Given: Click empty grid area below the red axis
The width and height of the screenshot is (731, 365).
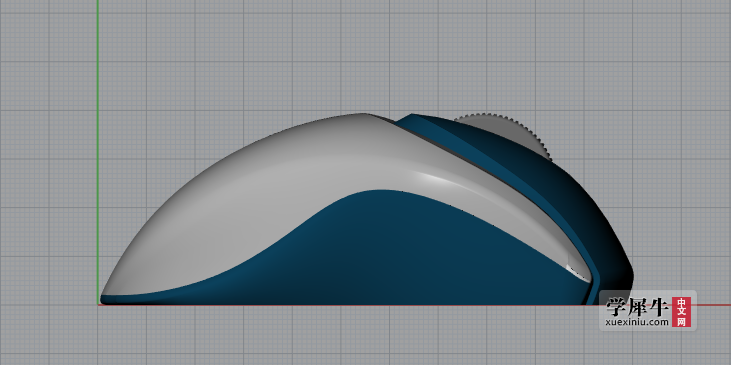Looking at the screenshot, I should tap(364, 336).
